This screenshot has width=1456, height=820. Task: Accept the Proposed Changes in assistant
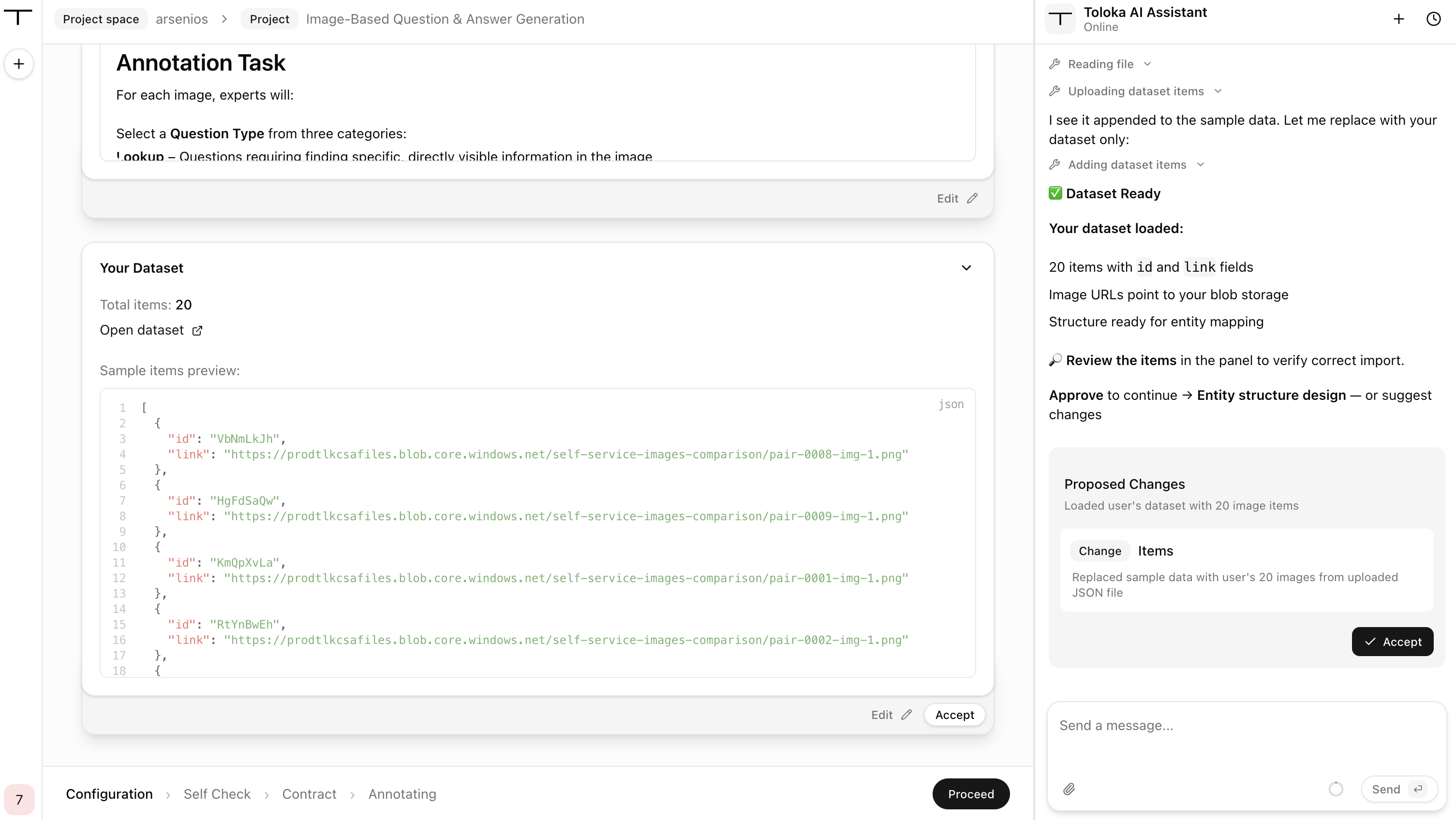point(1392,642)
